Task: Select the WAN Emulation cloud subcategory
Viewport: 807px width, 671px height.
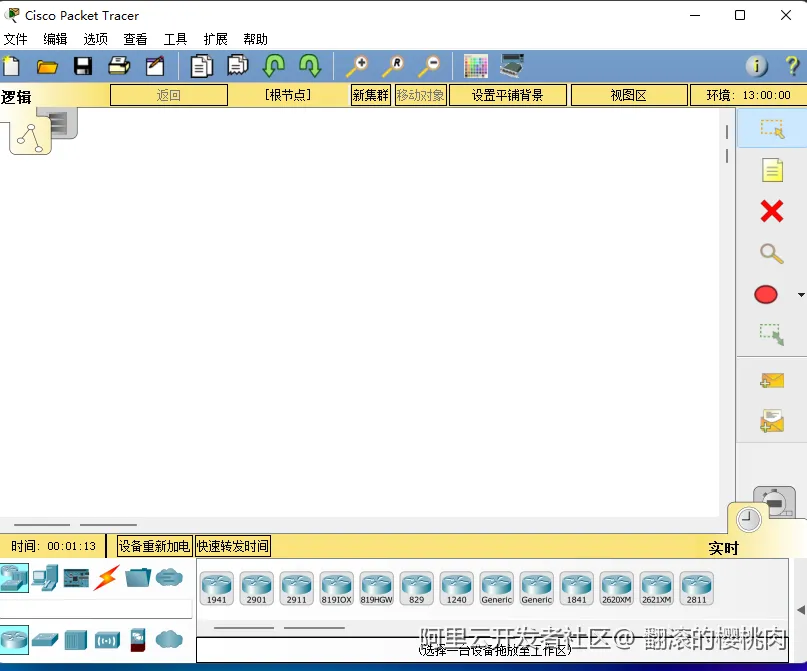Action: coord(169,640)
